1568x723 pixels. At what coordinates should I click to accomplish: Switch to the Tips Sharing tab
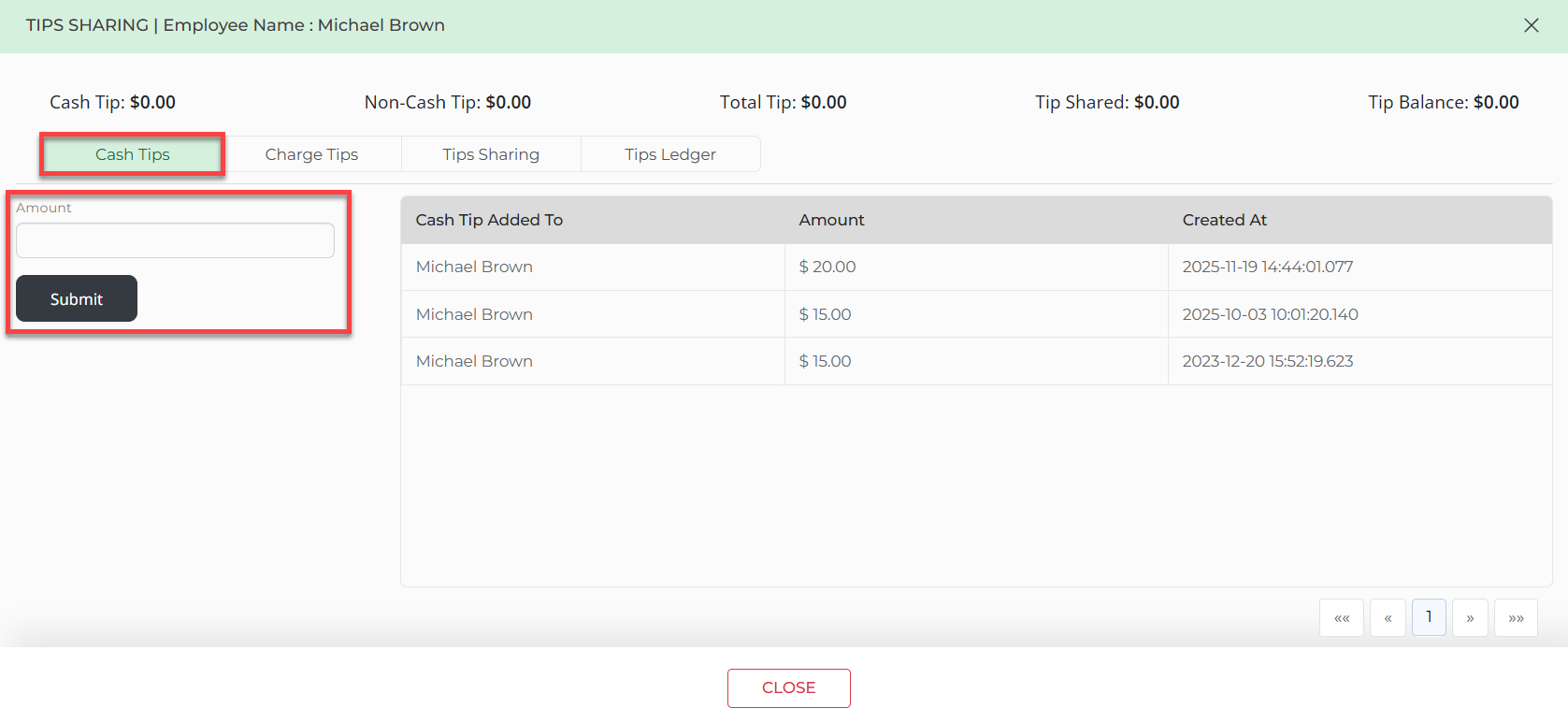click(x=491, y=154)
